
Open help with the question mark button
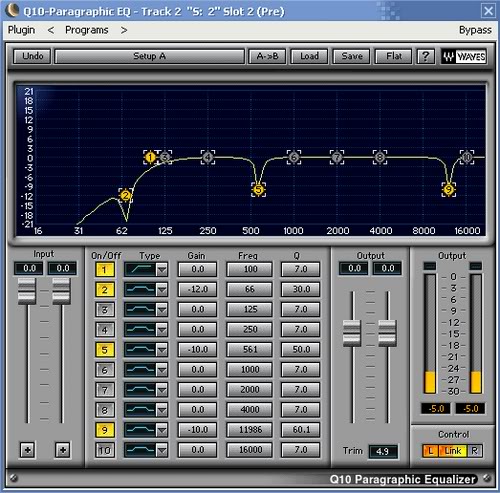[426, 56]
